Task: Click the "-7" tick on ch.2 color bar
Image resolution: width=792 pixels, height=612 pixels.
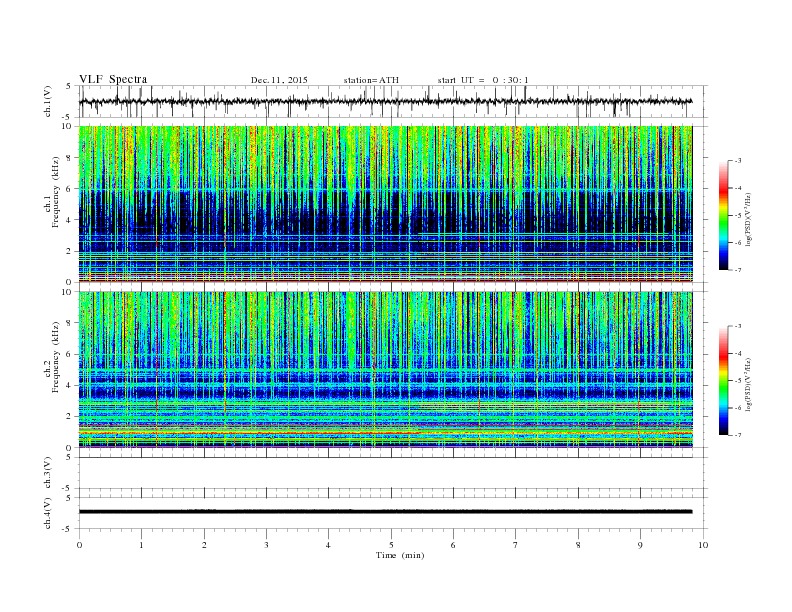Action: point(738,435)
